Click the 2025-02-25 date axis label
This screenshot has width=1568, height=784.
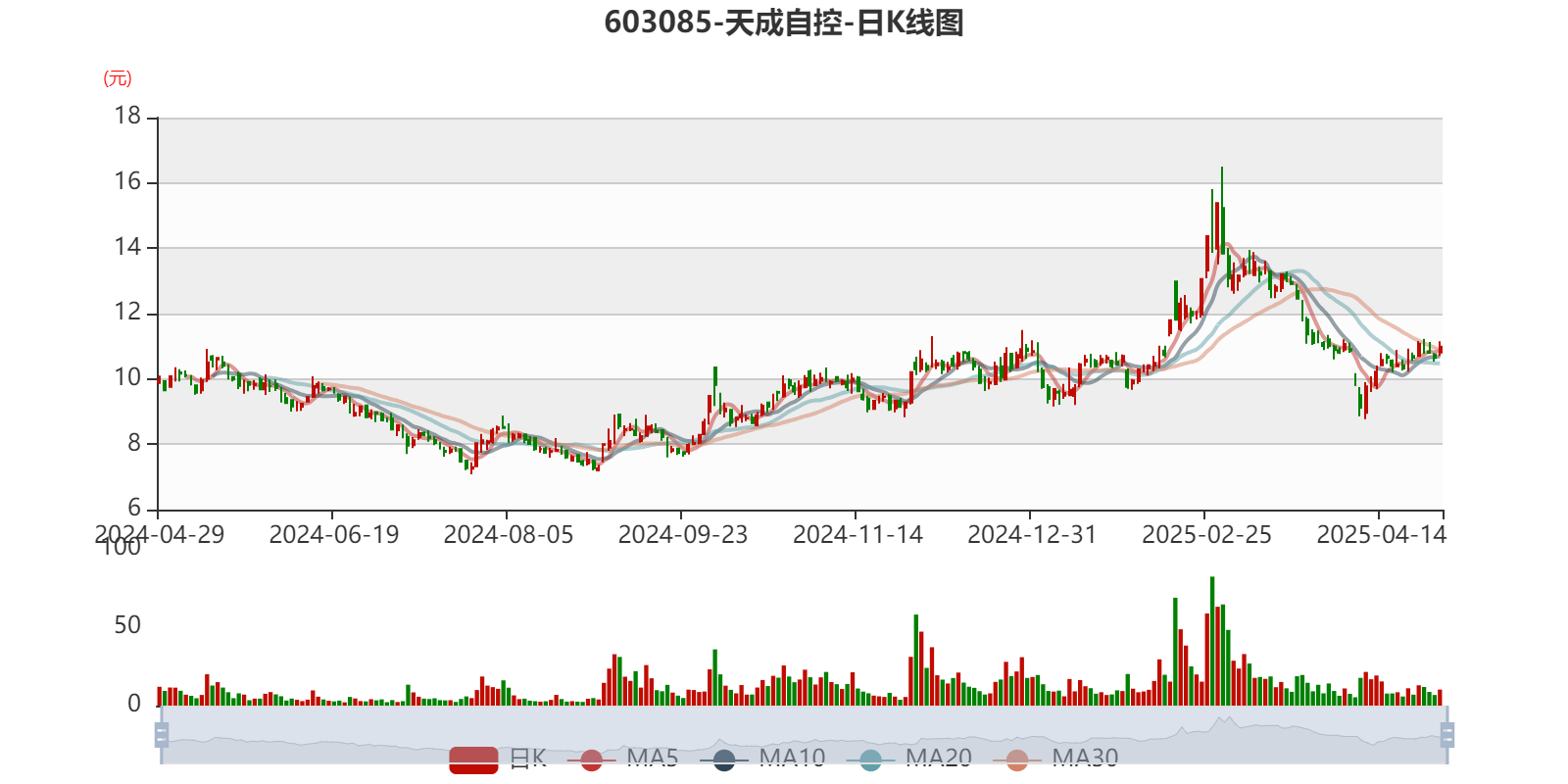1206,534
